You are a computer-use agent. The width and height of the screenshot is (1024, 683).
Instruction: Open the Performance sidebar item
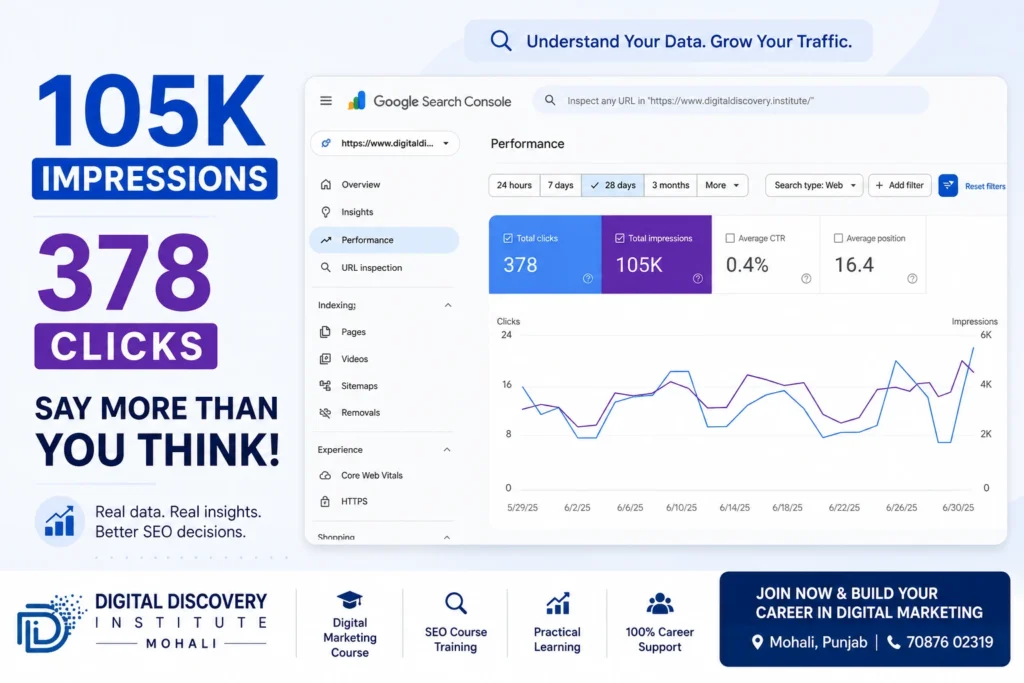click(x=384, y=240)
